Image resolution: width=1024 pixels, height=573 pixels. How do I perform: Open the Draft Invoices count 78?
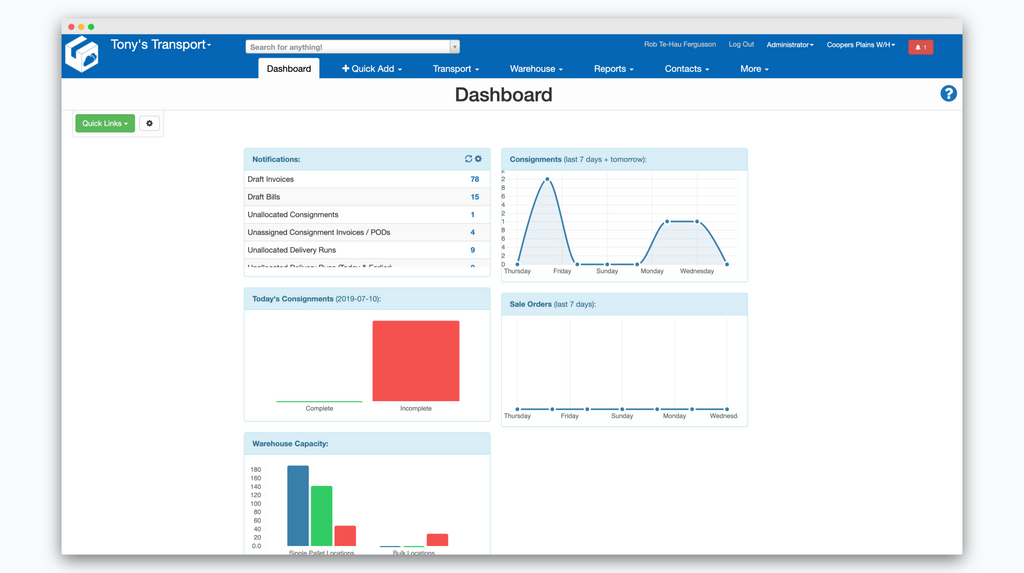474,180
